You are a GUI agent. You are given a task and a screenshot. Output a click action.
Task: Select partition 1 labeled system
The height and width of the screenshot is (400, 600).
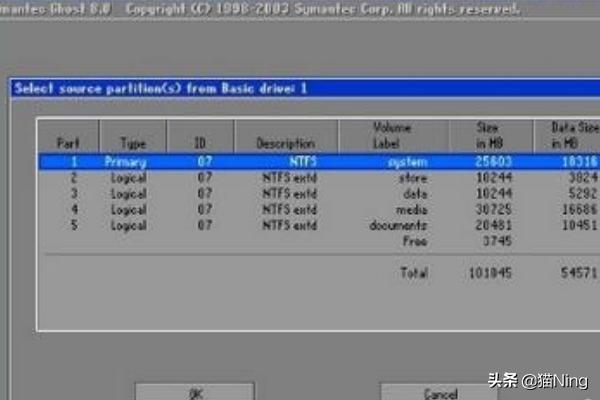point(300,161)
